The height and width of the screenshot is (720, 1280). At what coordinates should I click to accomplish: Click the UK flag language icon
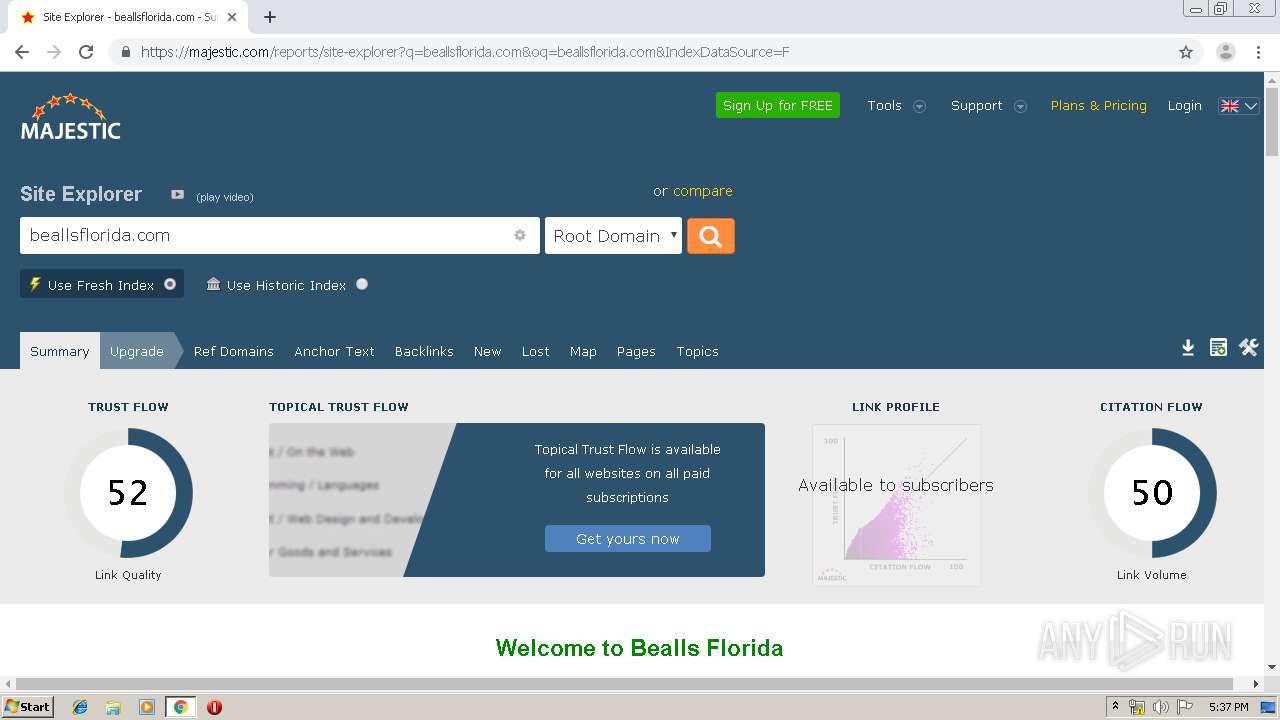click(x=1230, y=106)
